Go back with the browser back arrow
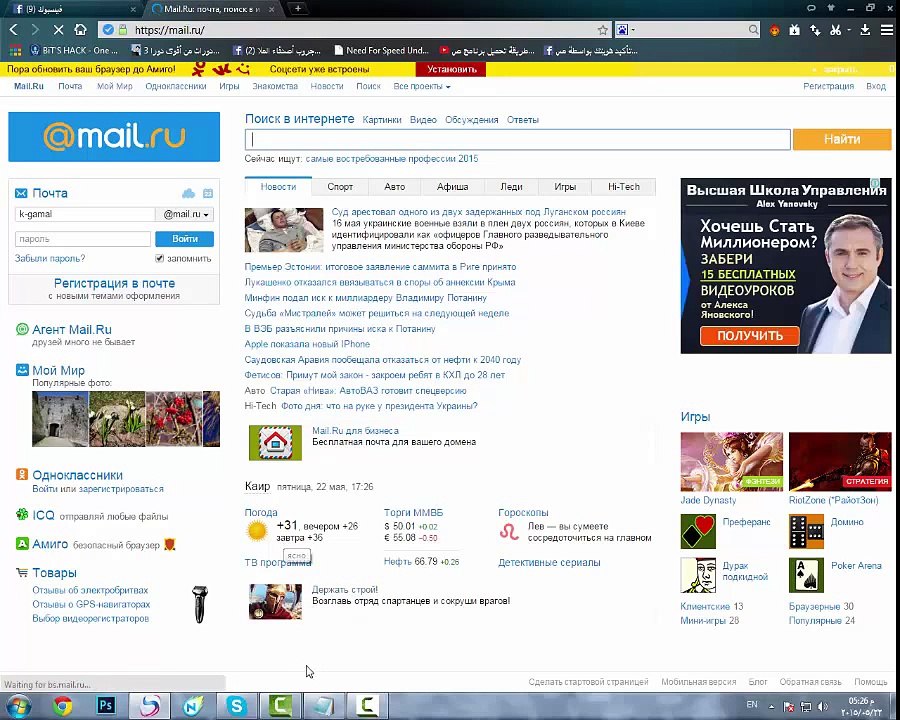900x720 pixels. point(14,30)
